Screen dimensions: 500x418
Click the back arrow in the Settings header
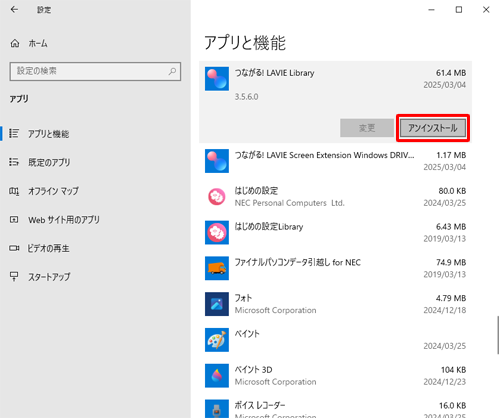(14, 10)
